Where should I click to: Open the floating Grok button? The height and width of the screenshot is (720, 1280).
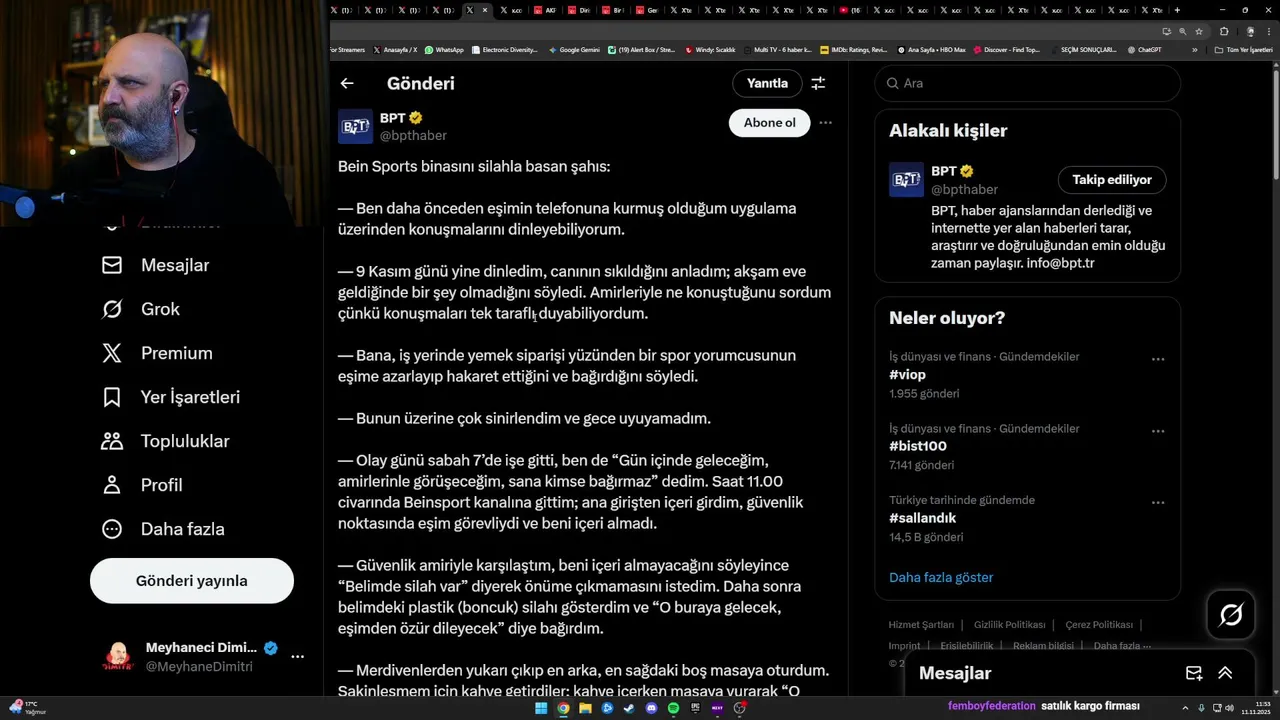pos(1231,614)
